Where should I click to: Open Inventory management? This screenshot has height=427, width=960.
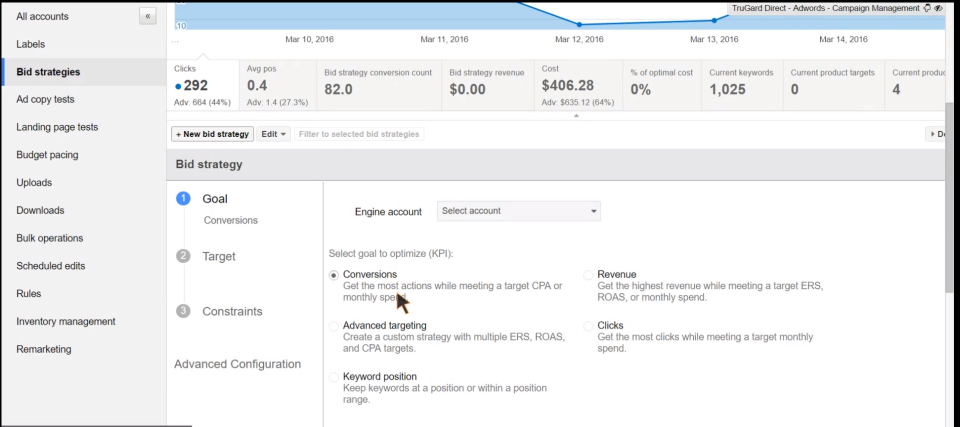click(66, 321)
